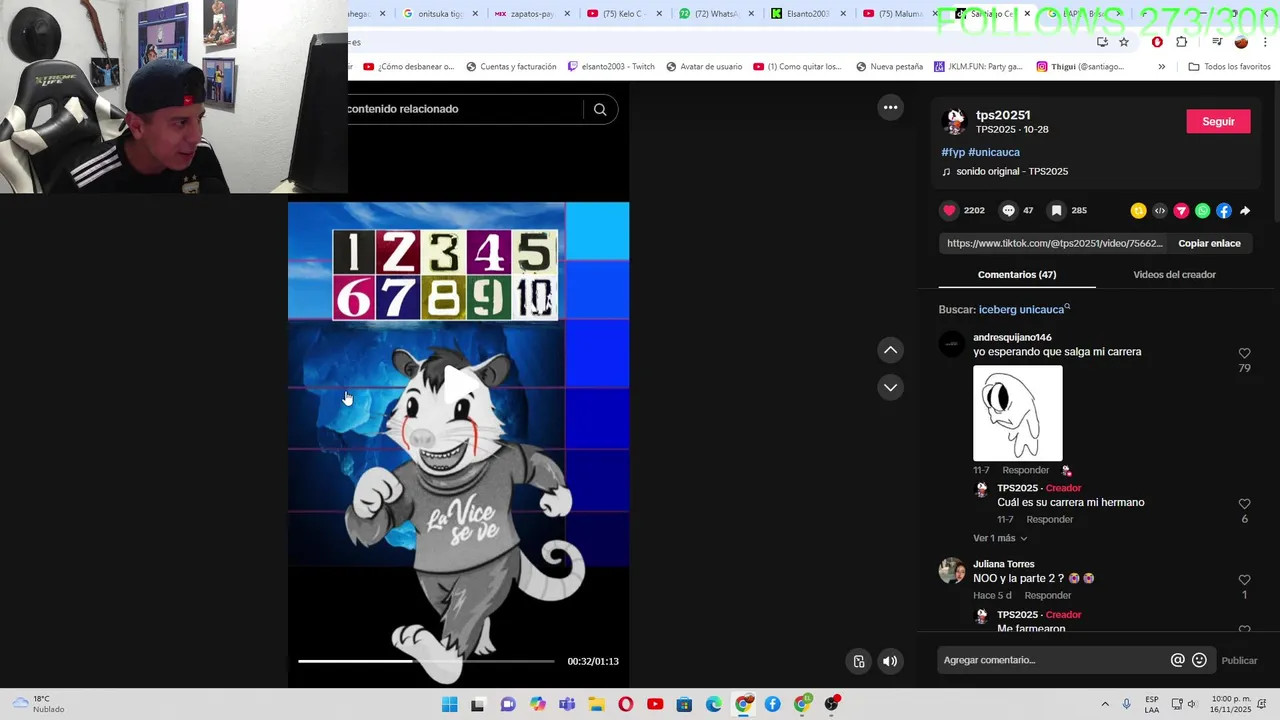Viewport: 1280px width, 720px height.
Task: Go to the previous video arrow
Action: coord(890,350)
